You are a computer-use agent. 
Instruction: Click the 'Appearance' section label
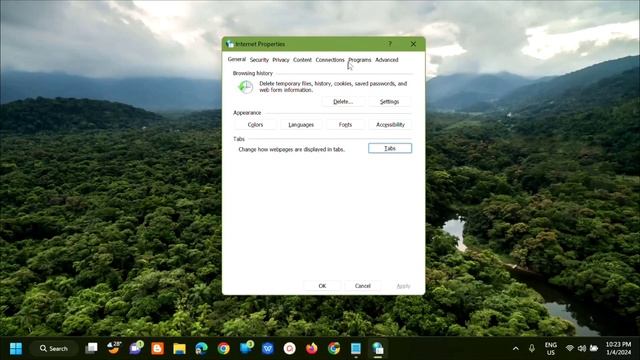click(247, 113)
